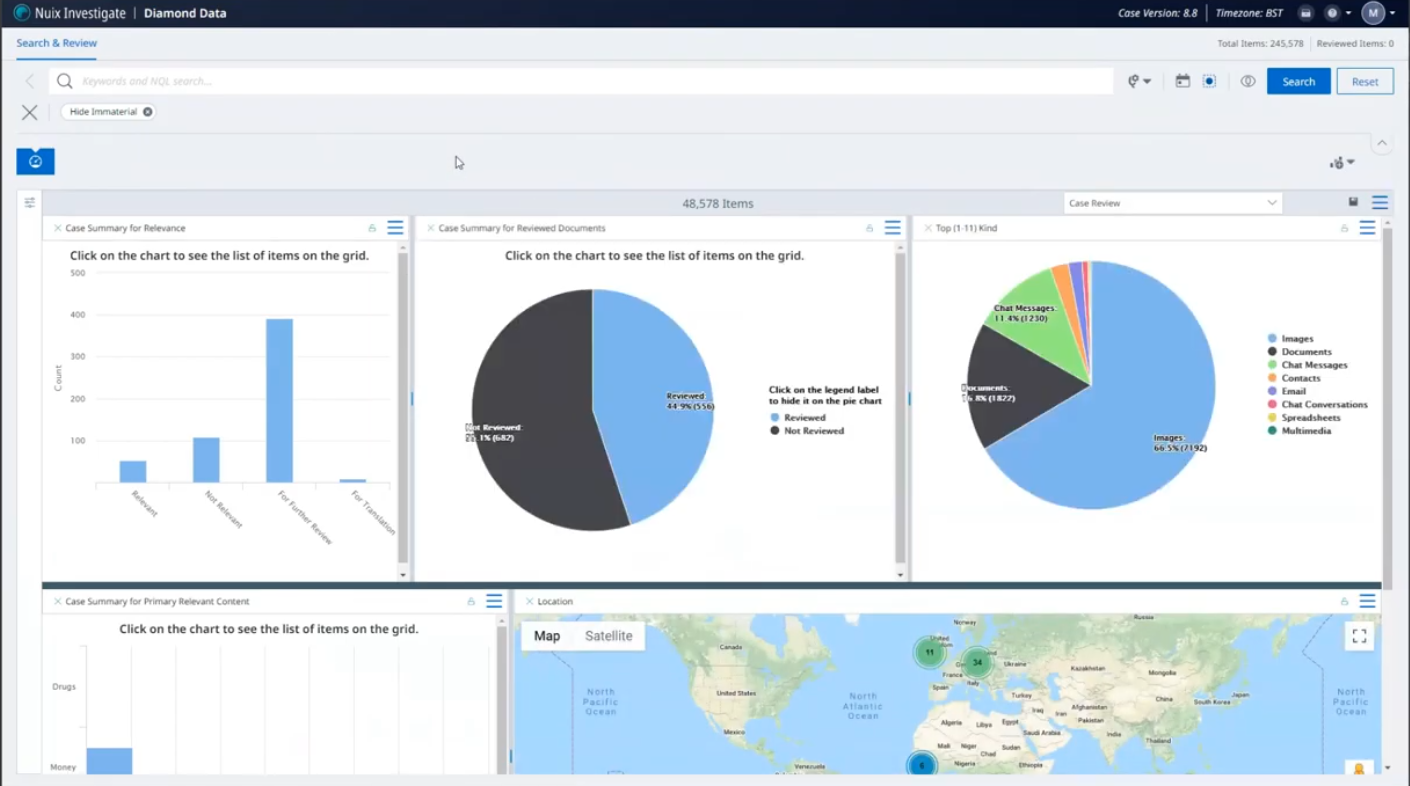Viewport: 1410px width, 786px height.
Task: Toggle Not Reviewed in the pie chart legend
Action: click(813, 430)
